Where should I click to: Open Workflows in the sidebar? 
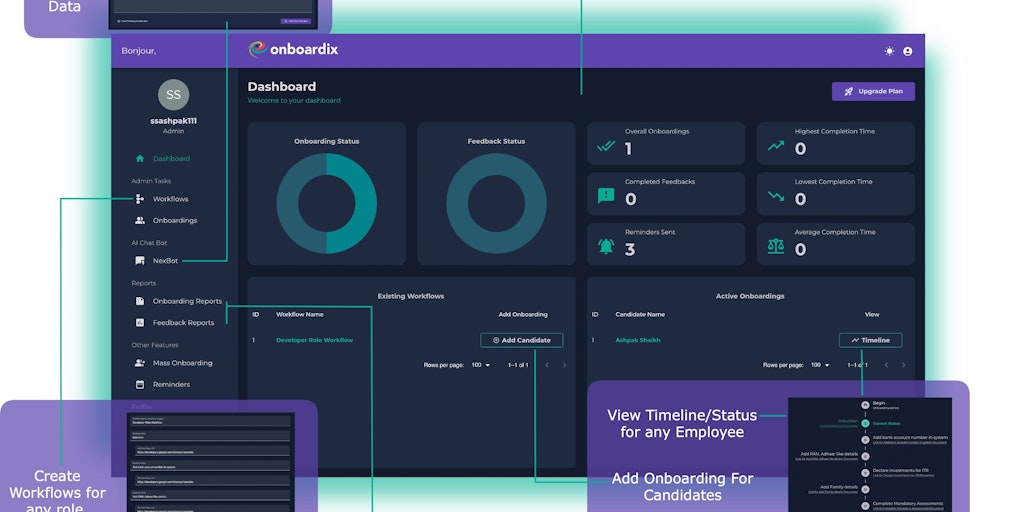[170, 199]
